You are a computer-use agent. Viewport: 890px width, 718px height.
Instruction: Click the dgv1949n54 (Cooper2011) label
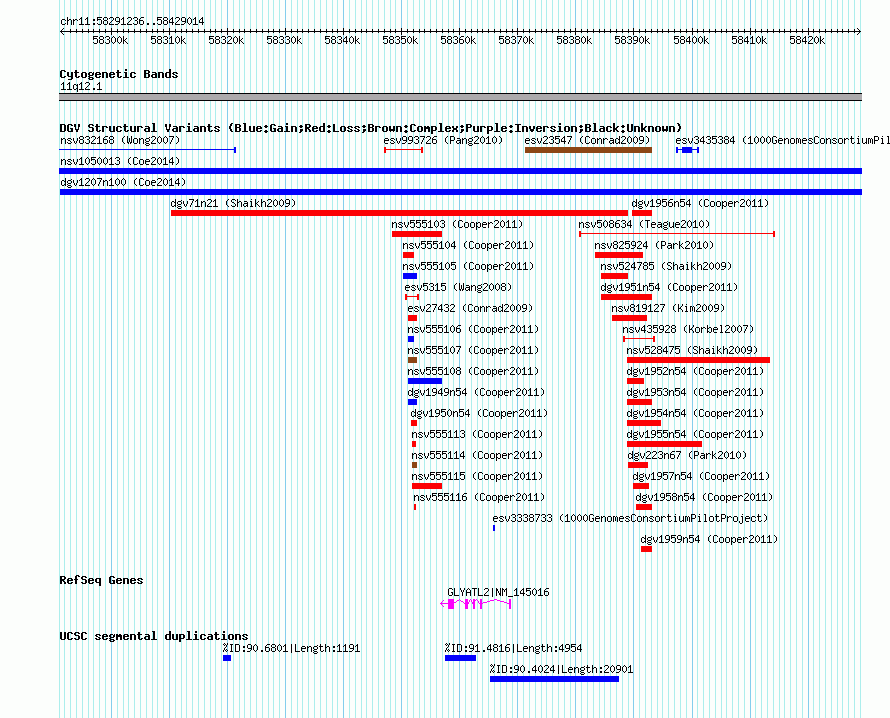point(476,392)
